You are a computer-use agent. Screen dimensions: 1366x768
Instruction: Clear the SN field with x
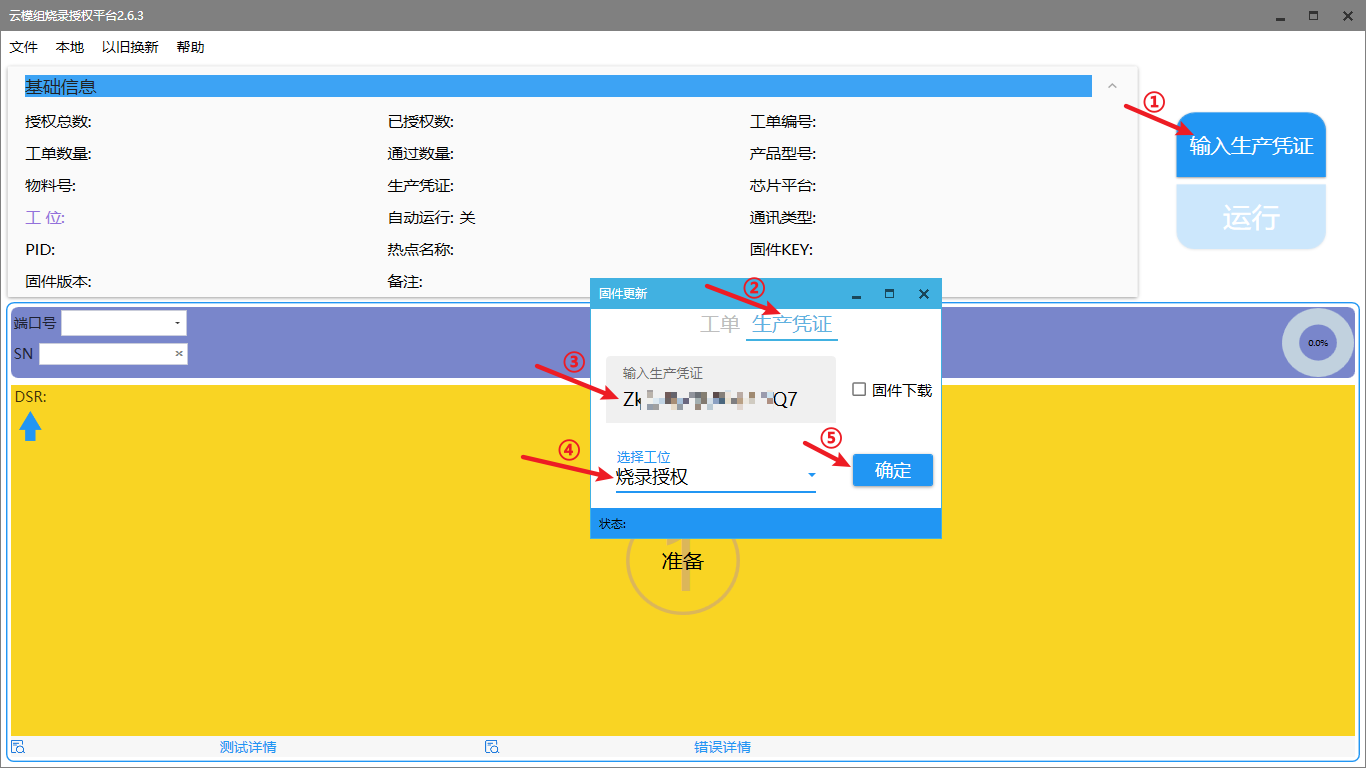179,353
